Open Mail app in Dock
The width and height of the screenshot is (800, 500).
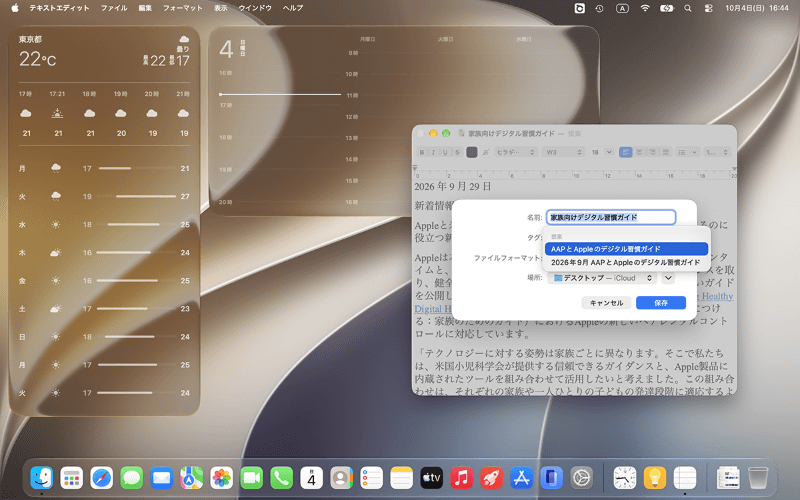tap(162, 478)
